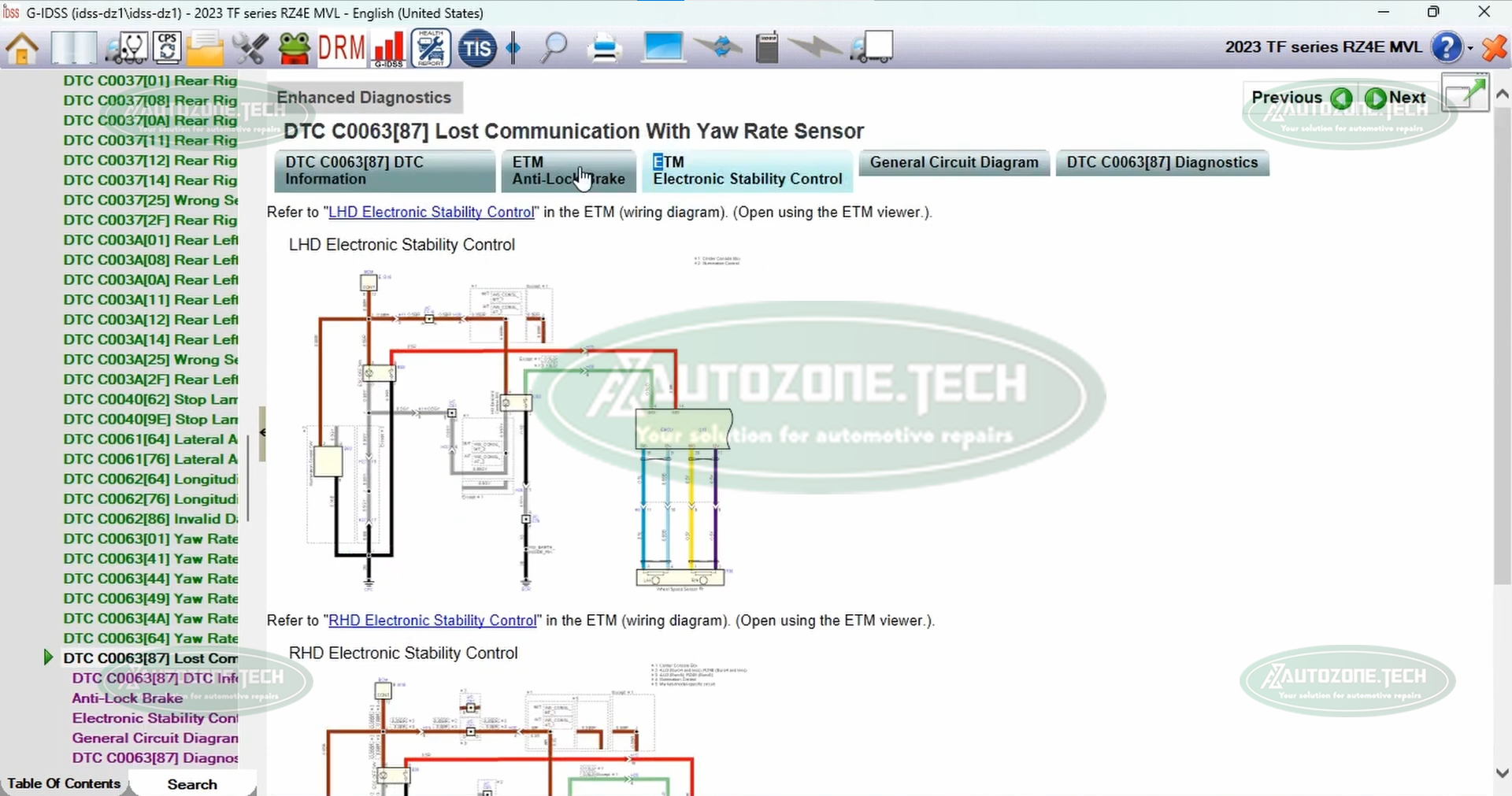Image resolution: width=1512 pixels, height=796 pixels.
Task: Open the help dropdown arrow
Action: 1470,48
